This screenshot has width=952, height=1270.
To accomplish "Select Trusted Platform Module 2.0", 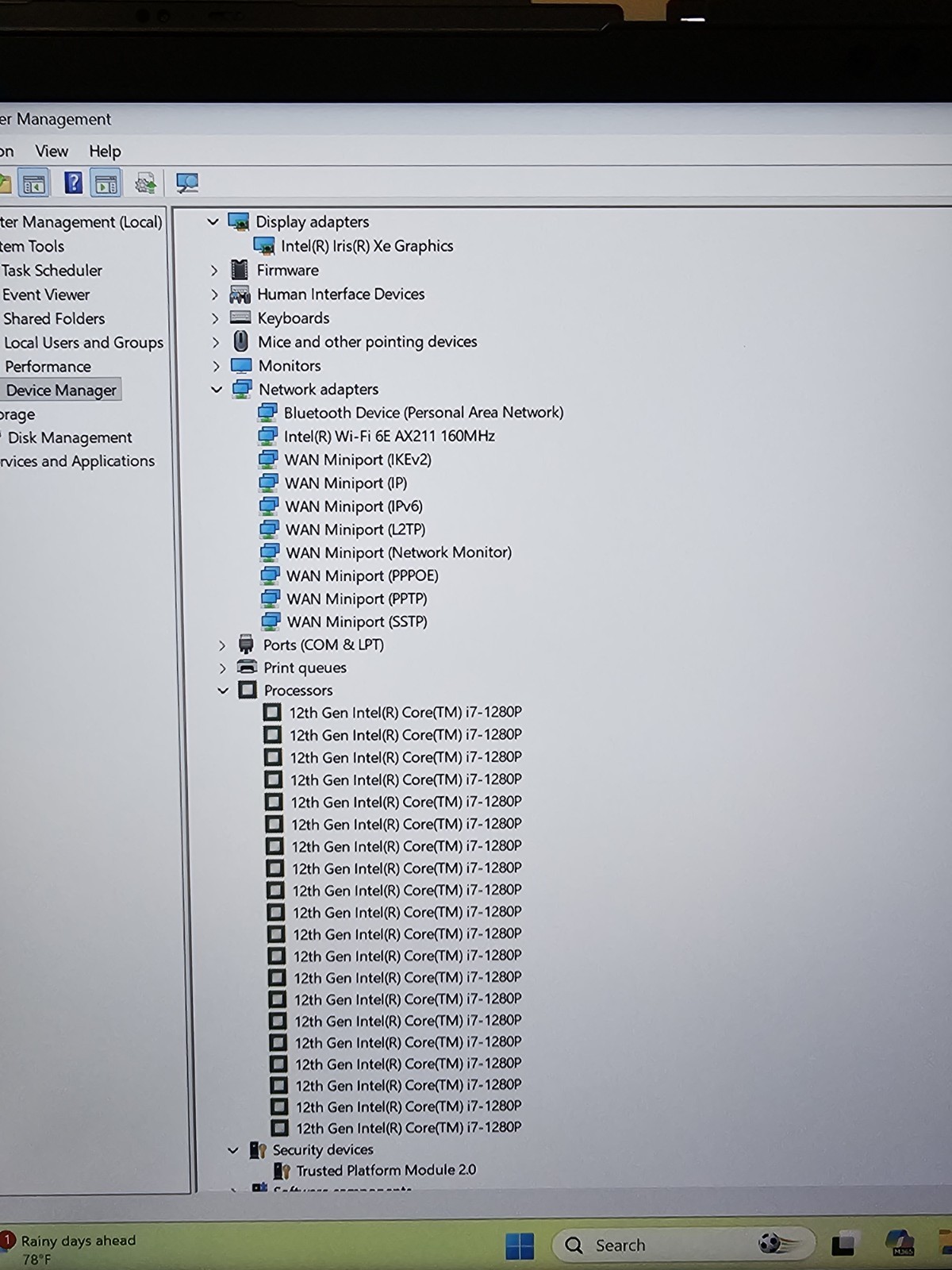I will [x=386, y=1171].
